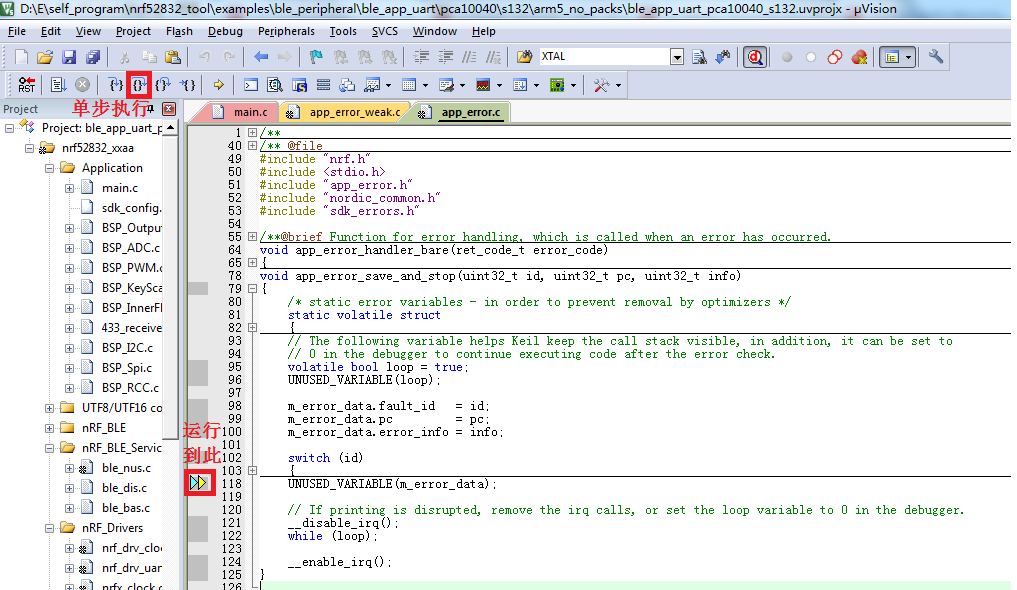Screen dimensions: 1017x590
Task: Open Call Stack window icon
Action: [x=347, y=85]
